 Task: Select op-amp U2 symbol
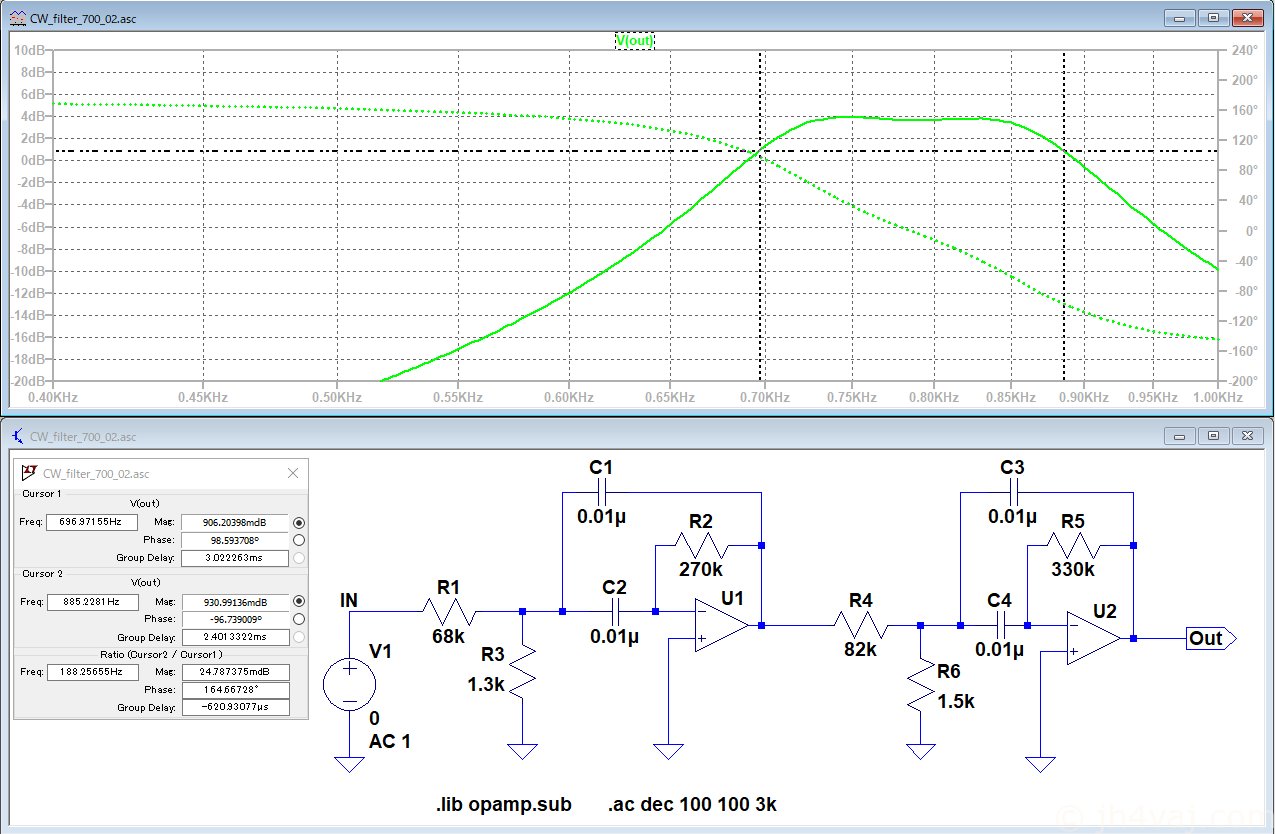point(1093,638)
